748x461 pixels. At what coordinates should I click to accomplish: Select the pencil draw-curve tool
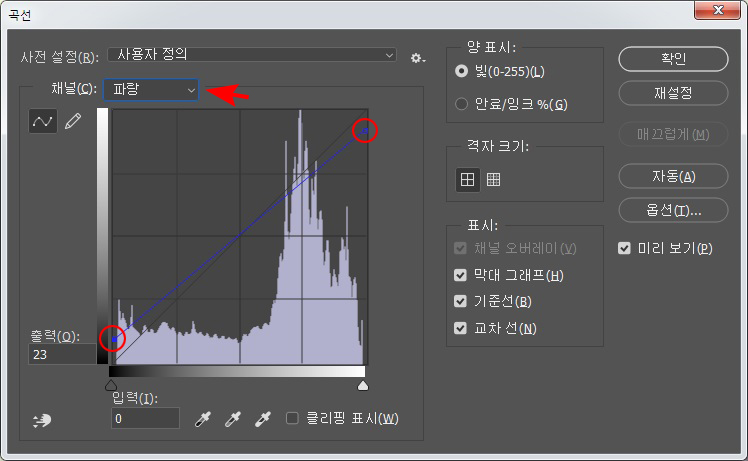[73, 121]
